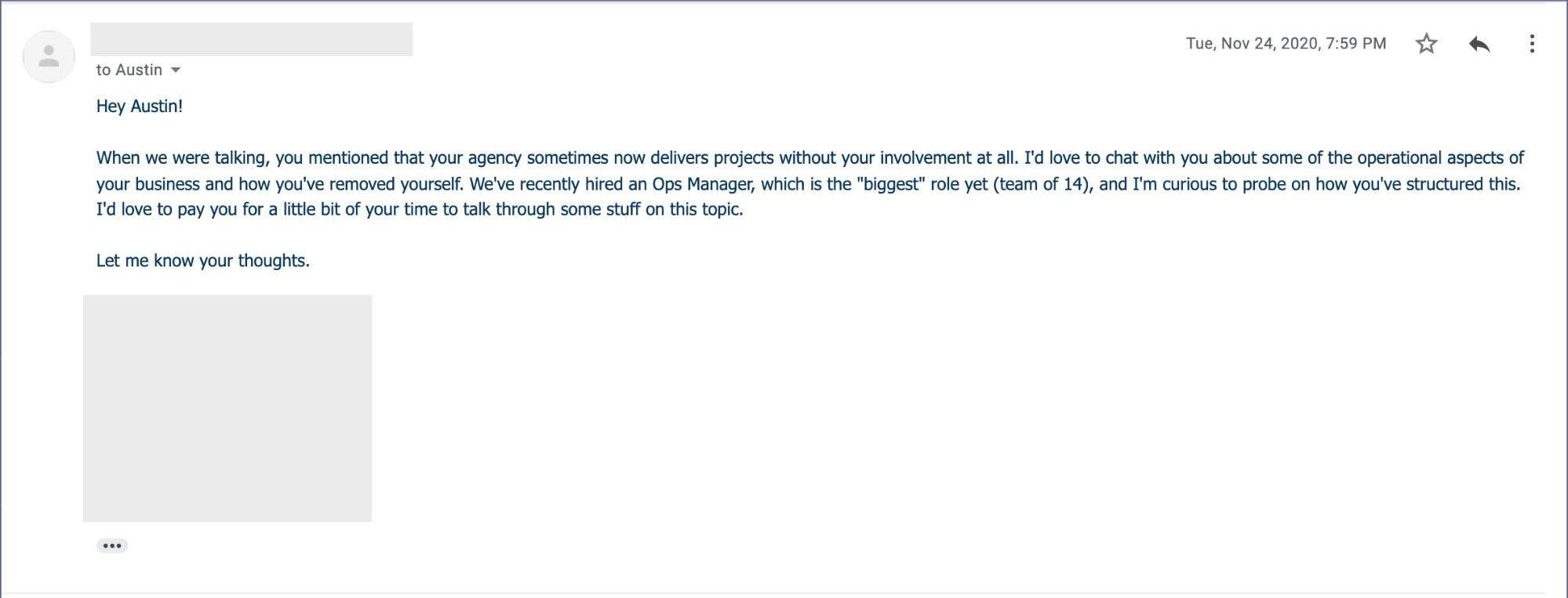Expand recipient details arrow beside "to Austin"
Image resolution: width=1568 pixels, height=598 pixels.
[x=176, y=71]
